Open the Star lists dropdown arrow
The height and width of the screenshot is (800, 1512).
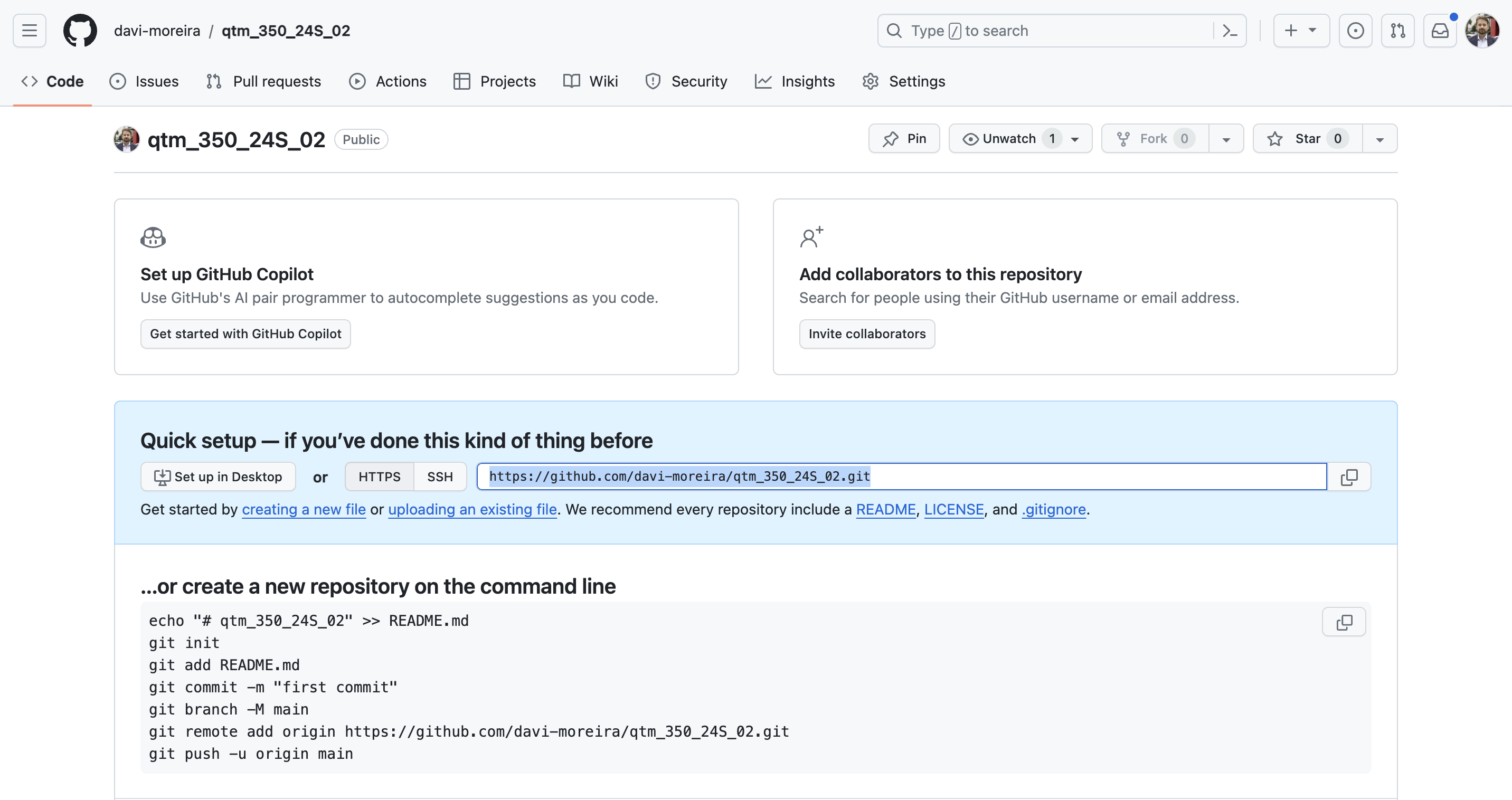tap(1379, 139)
